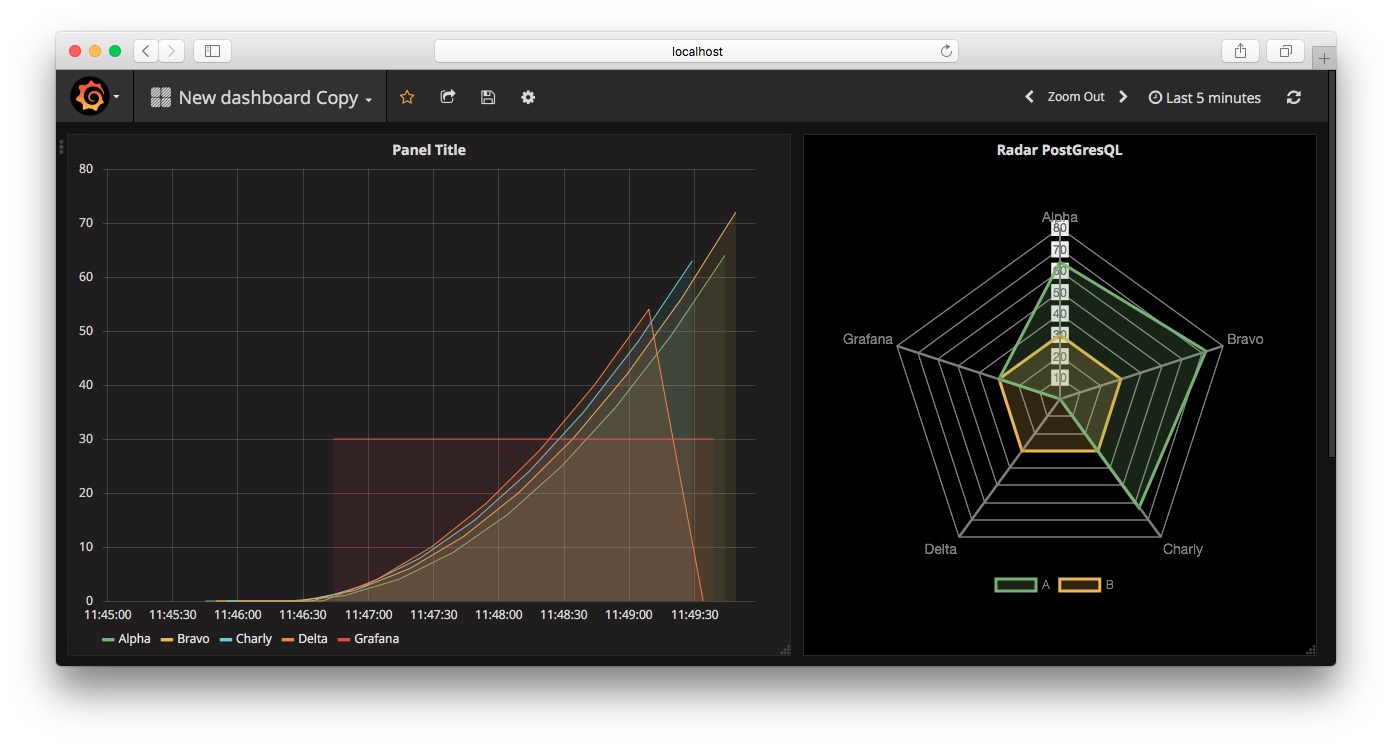This screenshot has height=746, width=1392.
Task: Expand the Grafana logo caret menu
Action: 116,97
